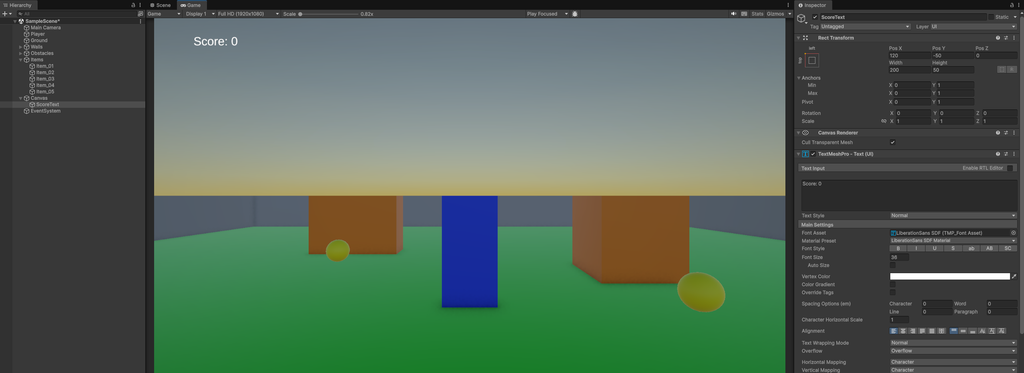Viewport: 1024px width, 373px height.
Task: Click the icon right of Play Focused
Action: click(575, 14)
